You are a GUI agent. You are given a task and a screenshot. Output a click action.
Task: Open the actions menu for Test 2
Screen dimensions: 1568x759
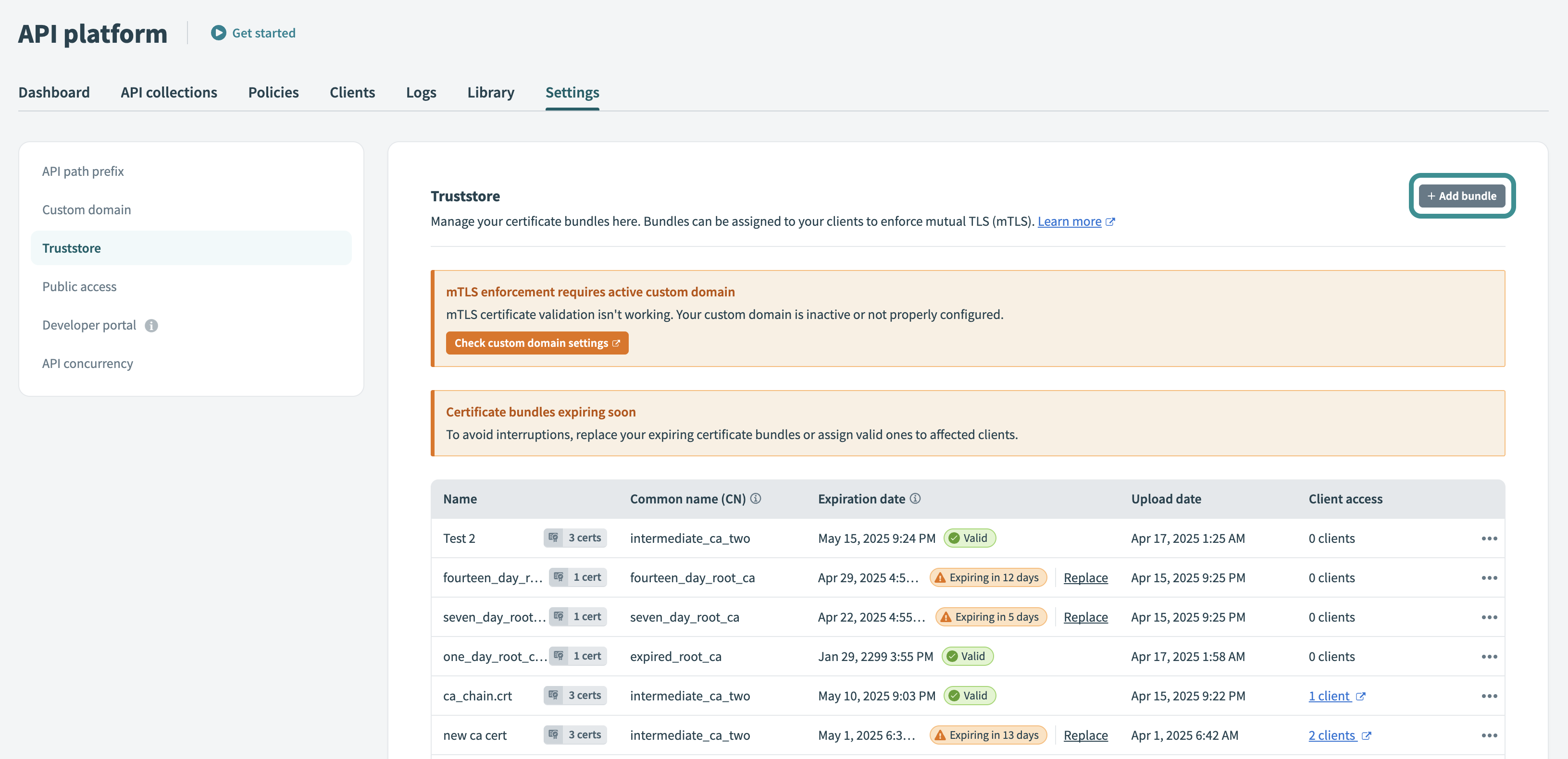pos(1490,538)
